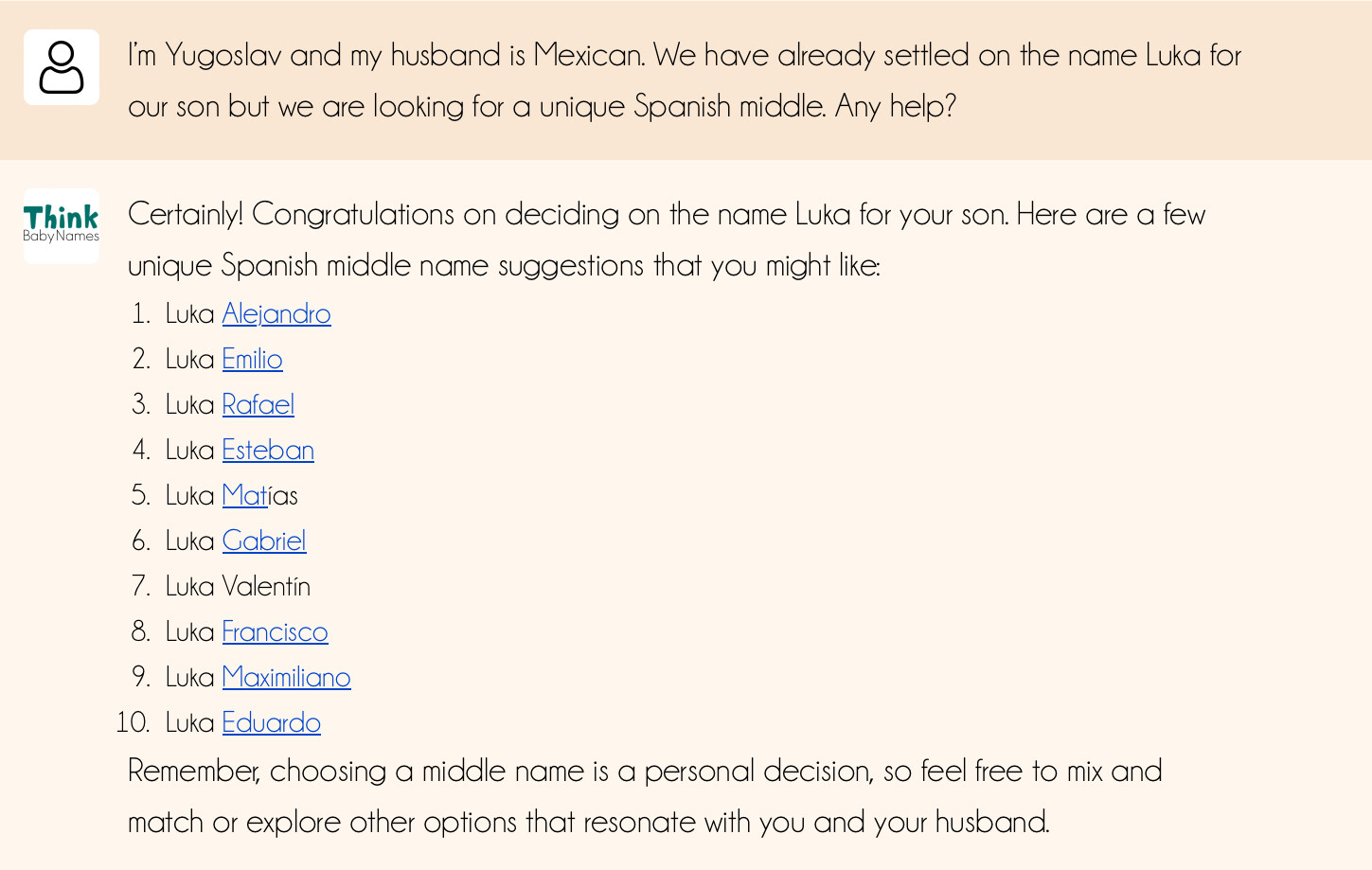
Task: Click the user profile avatar icon
Action: pyautogui.click(x=62, y=67)
